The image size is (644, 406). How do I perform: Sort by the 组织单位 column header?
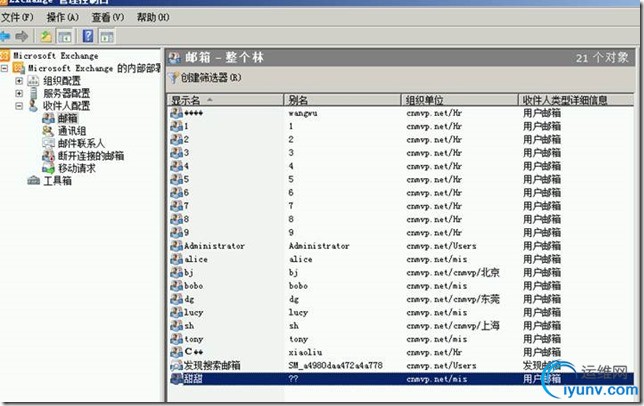459,100
